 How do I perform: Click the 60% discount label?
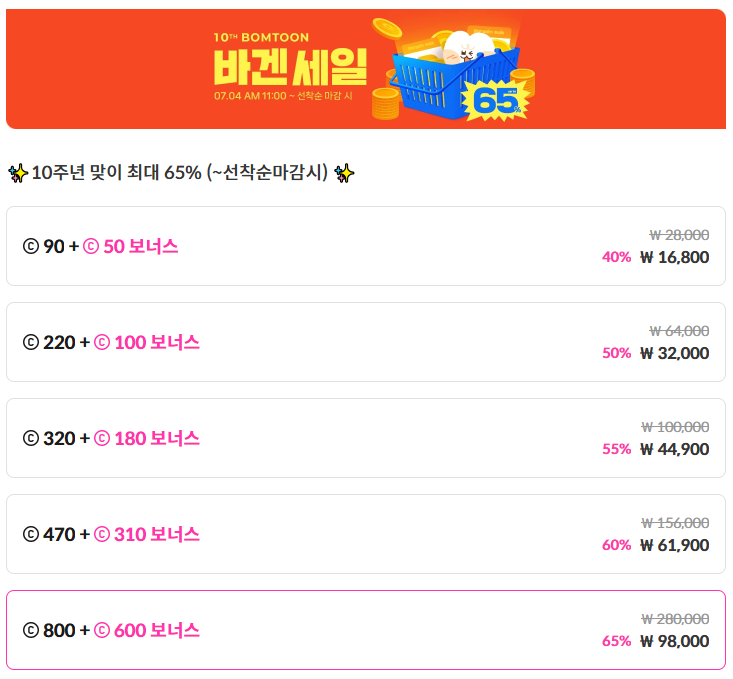tap(617, 545)
